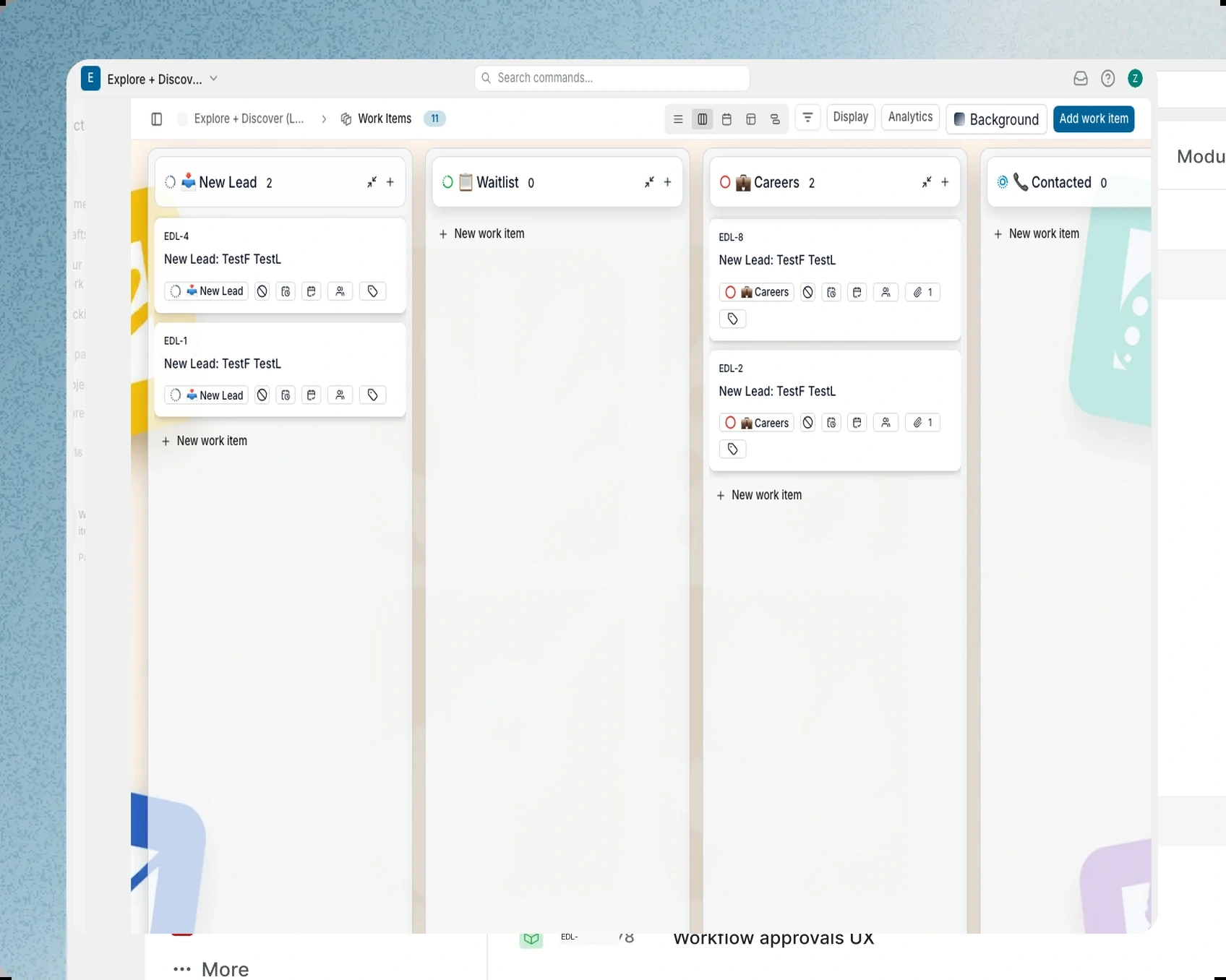Open the EDL-2 work item card title
Screen dimensions: 1226x980
pyautogui.click(x=777, y=391)
